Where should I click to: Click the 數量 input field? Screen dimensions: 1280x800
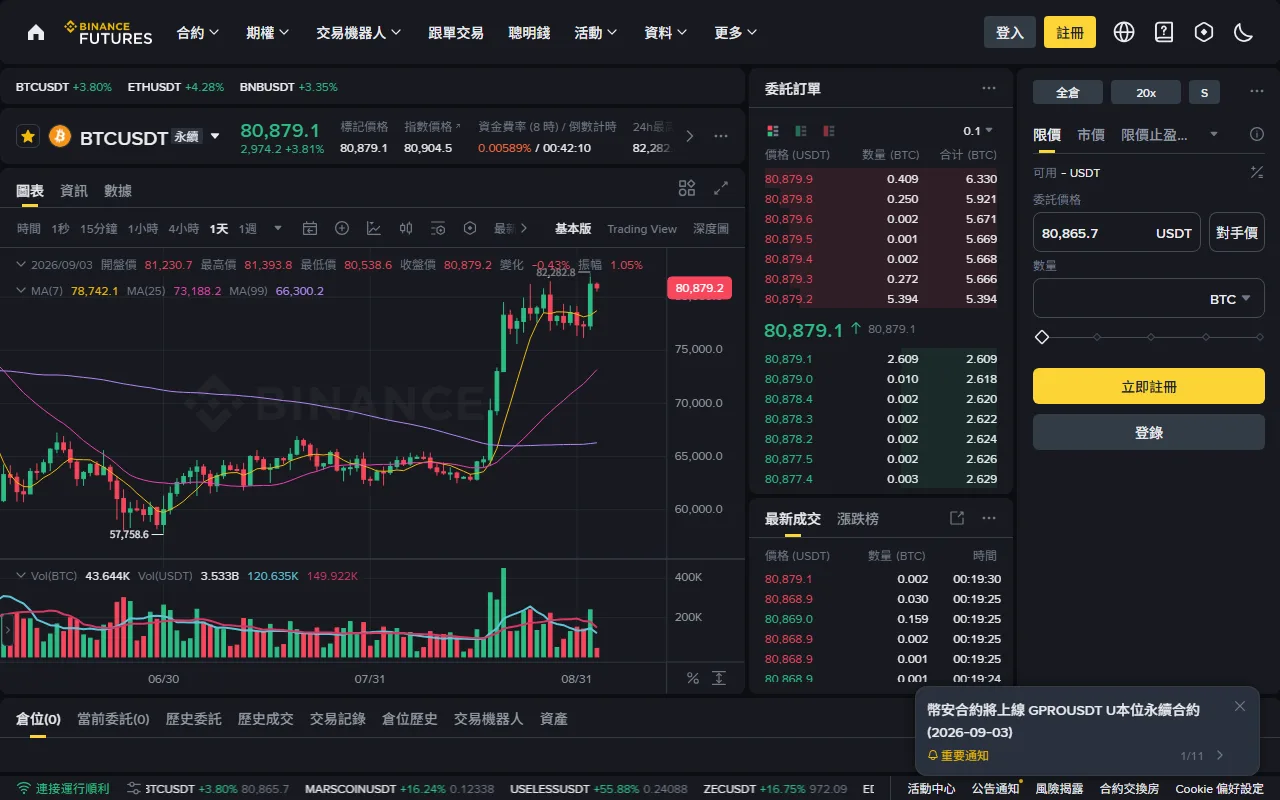click(x=1149, y=298)
